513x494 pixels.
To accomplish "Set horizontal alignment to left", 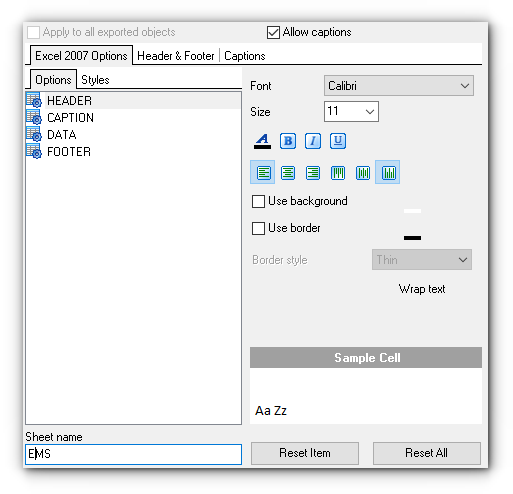I will (263, 172).
